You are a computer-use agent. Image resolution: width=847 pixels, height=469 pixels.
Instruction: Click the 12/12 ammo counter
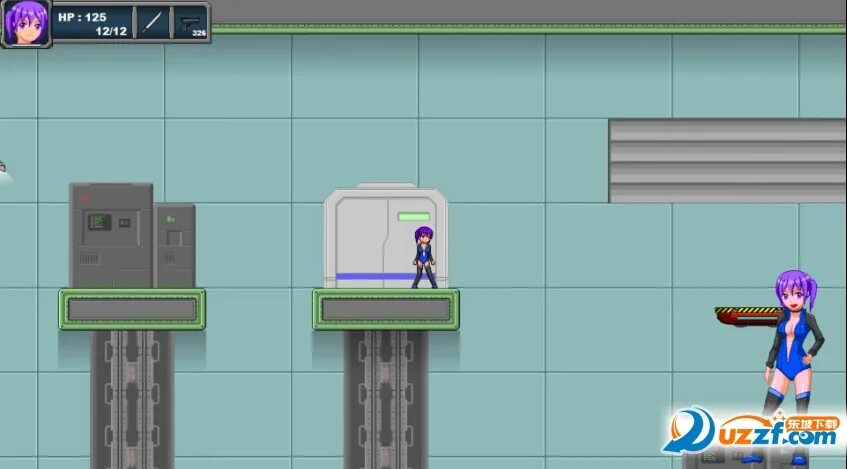tap(111, 31)
